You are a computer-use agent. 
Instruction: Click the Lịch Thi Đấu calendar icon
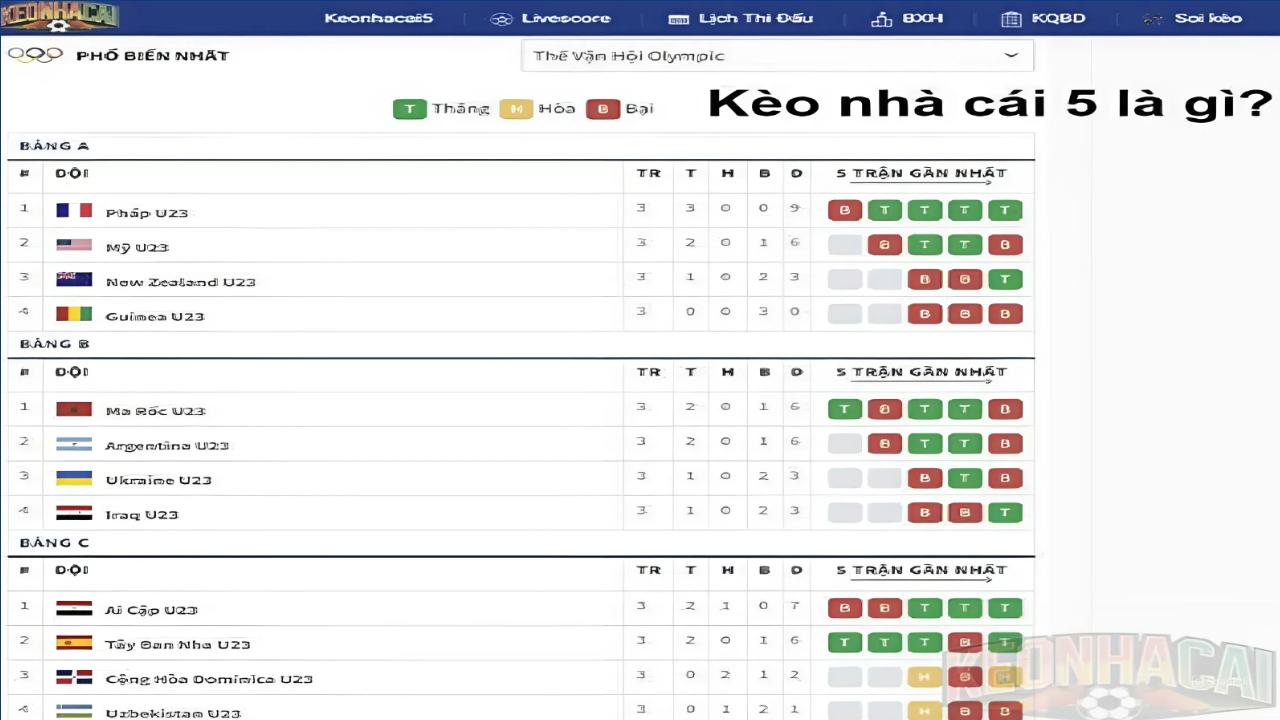click(678, 19)
